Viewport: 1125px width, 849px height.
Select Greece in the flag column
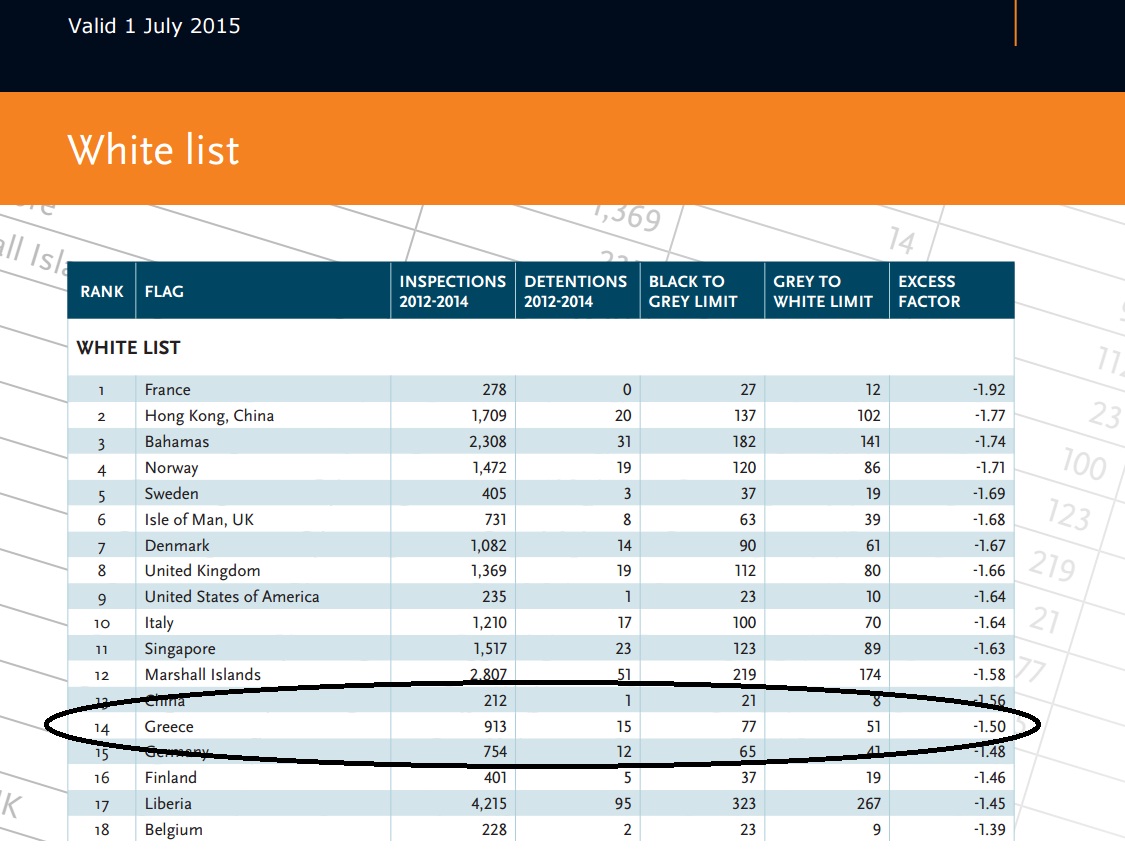[x=169, y=727]
